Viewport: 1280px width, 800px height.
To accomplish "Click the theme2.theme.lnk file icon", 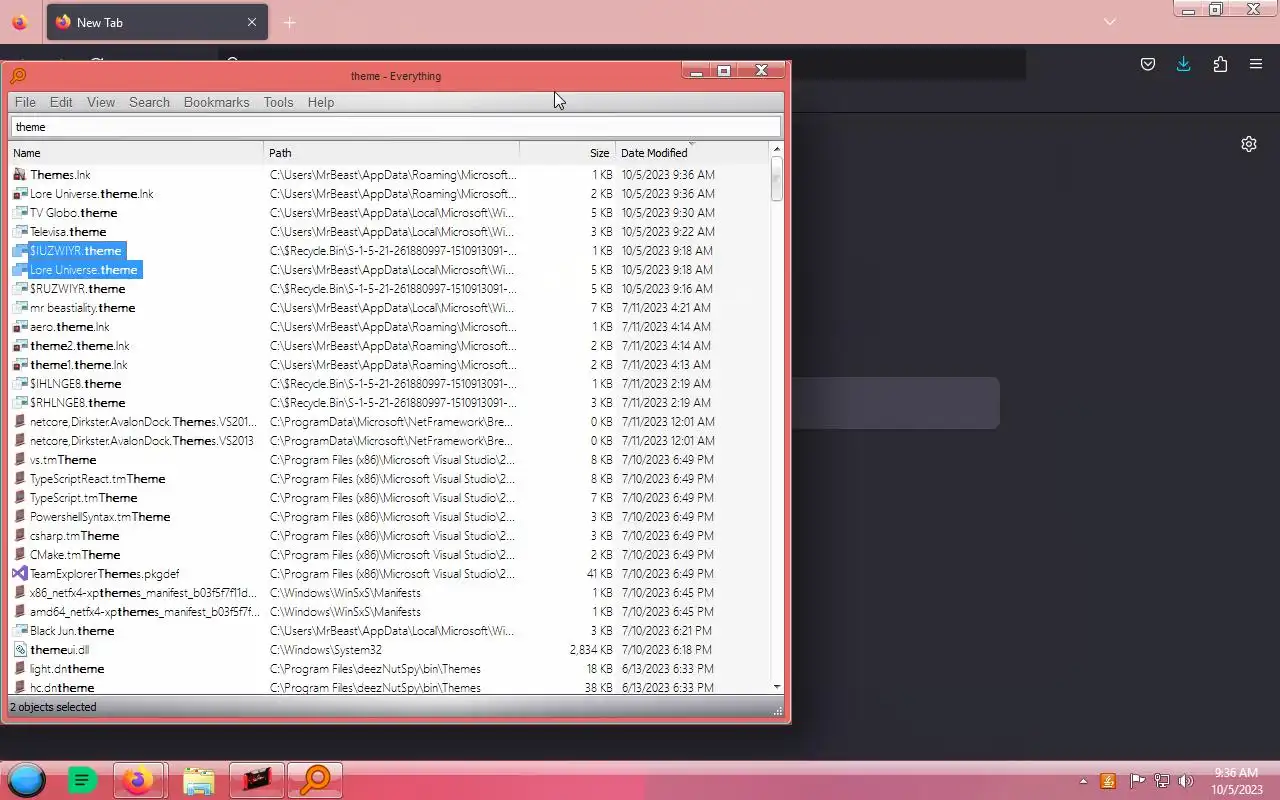I will point(20,346).
